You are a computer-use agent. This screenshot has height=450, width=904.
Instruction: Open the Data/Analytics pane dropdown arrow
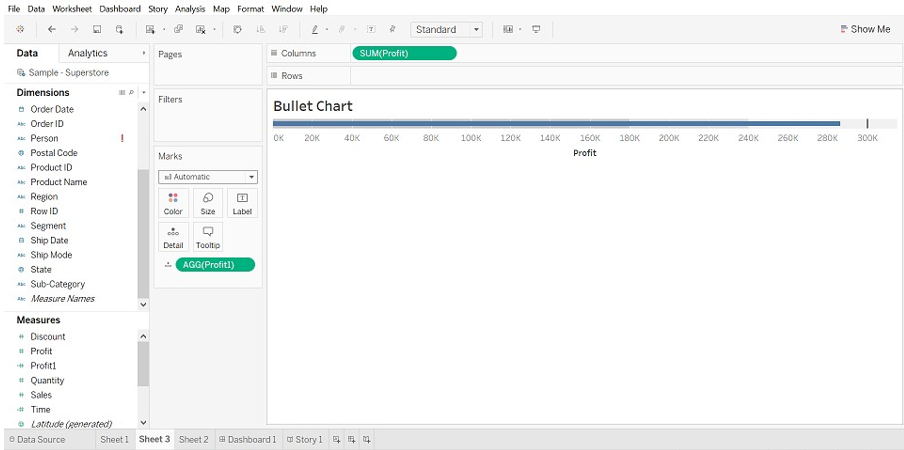(x=144, y=53)
